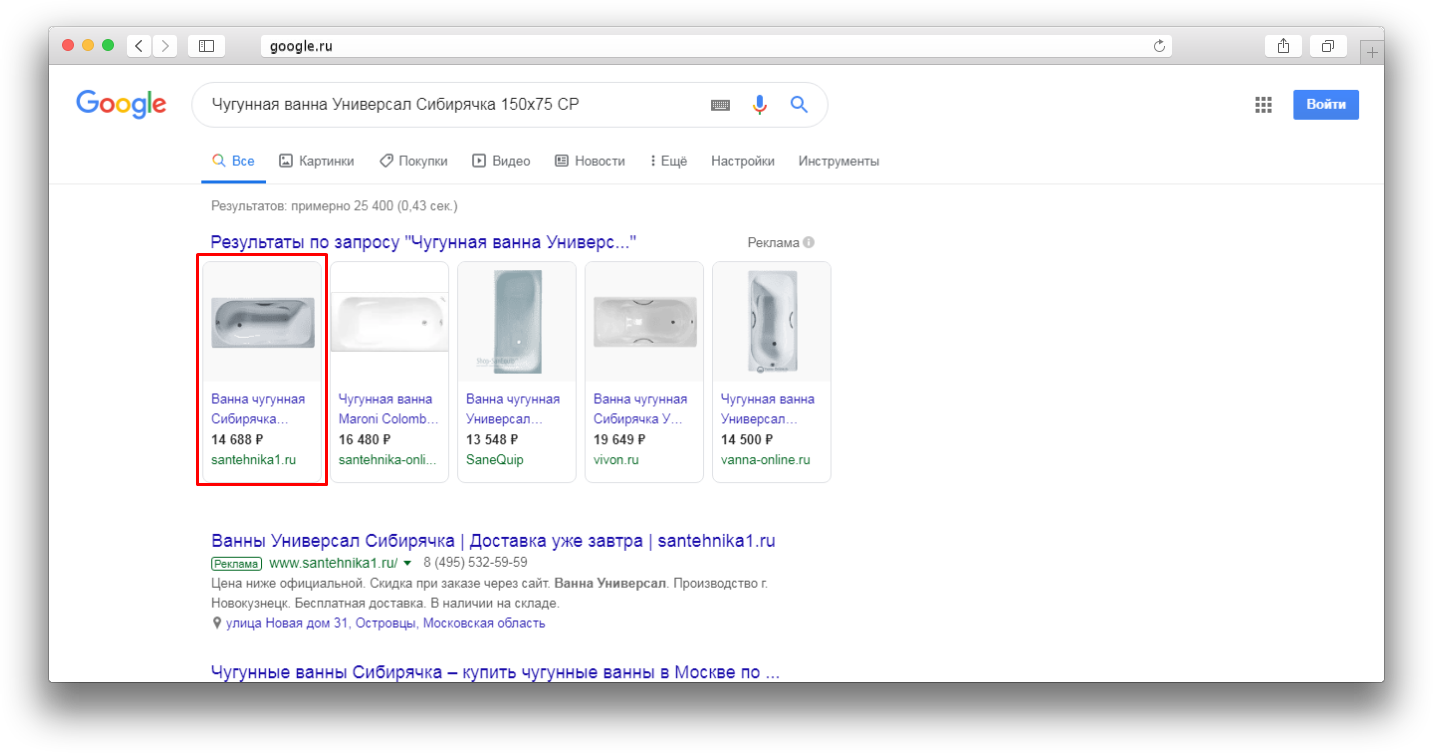Switch to the Покупки tab
Screen dimensions: 1433x753
click(x=413, y=161)
